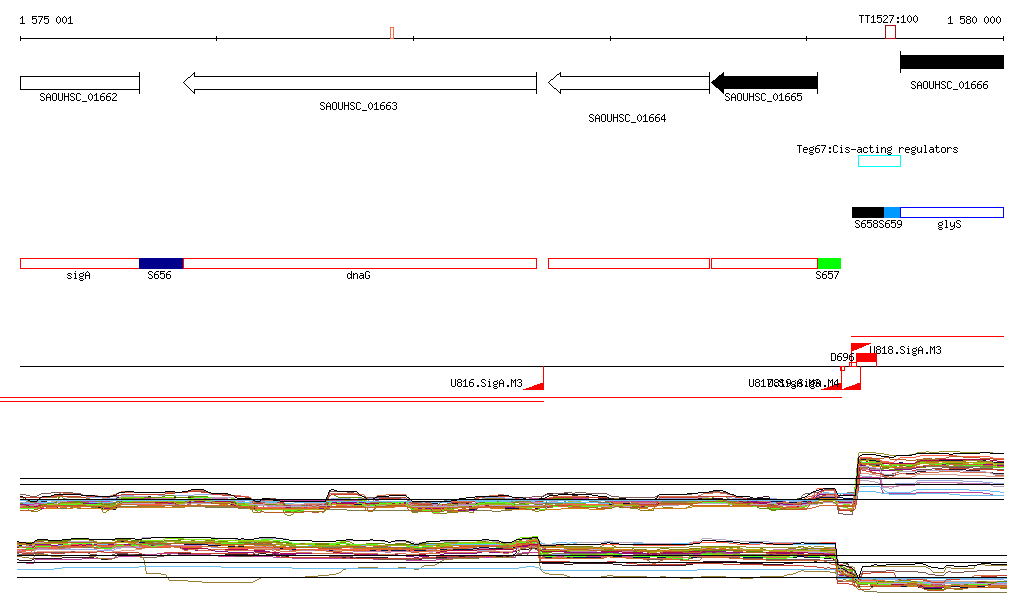Click the filled red D696 box
This screenshot has width=1024, height=611.
867,358
